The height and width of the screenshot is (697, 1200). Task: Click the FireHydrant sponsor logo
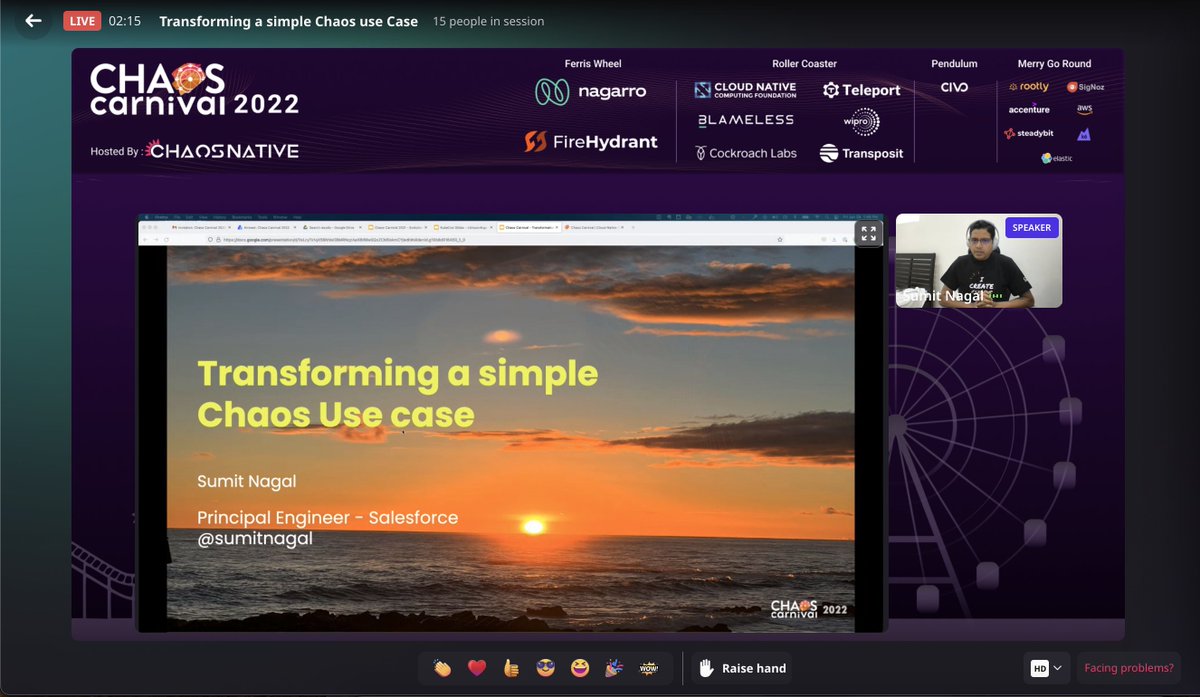pyautogui.click(x=591, y=142)
